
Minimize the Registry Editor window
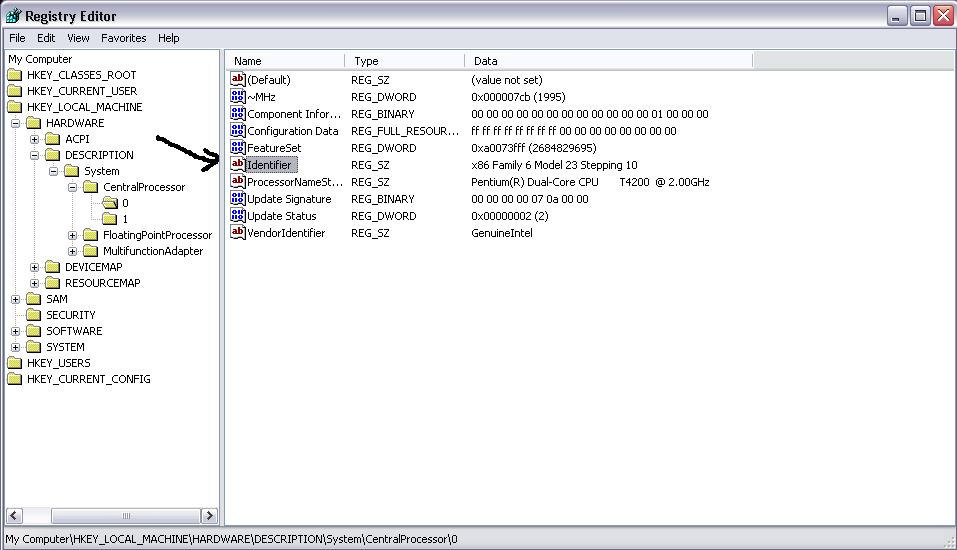point(897,16)
